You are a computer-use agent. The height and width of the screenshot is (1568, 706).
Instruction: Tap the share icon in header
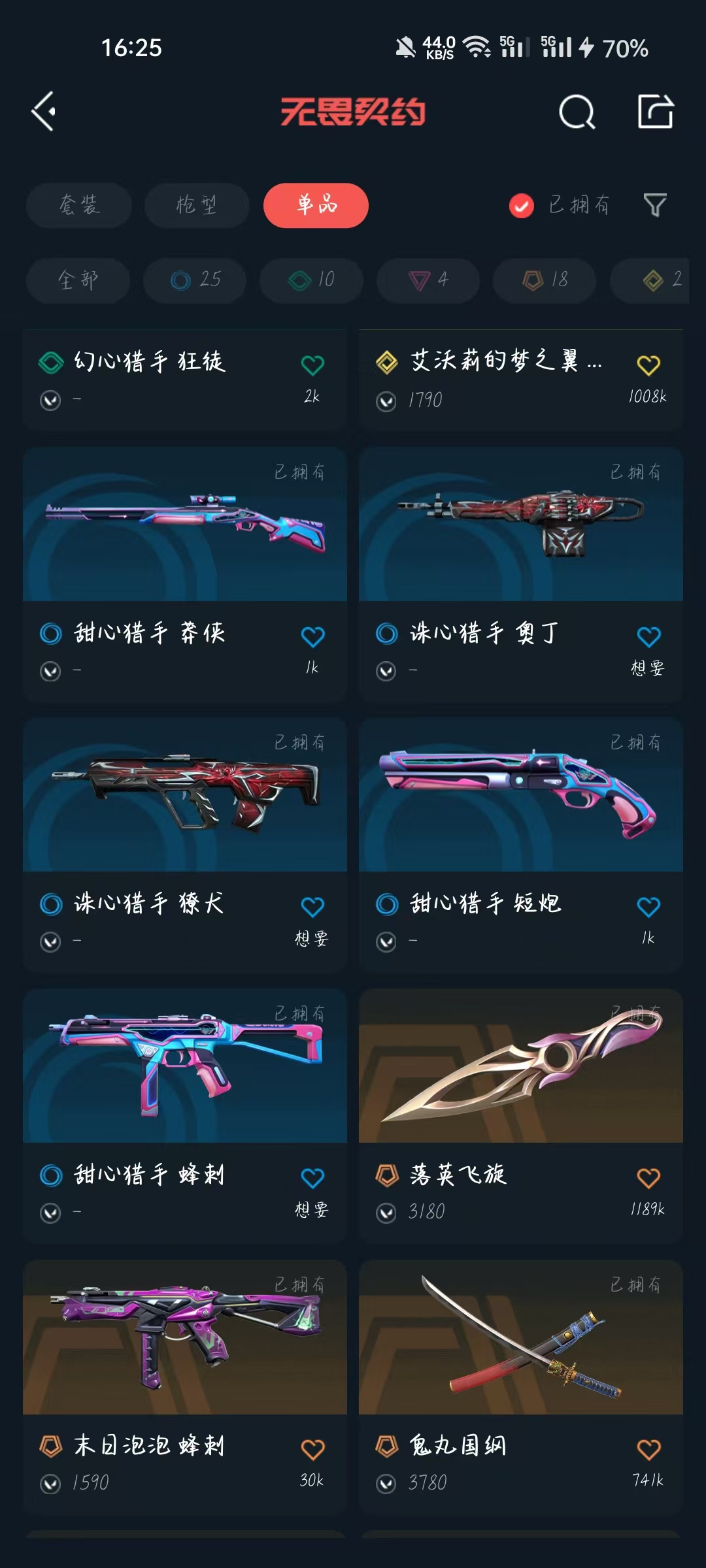[656, 111]
